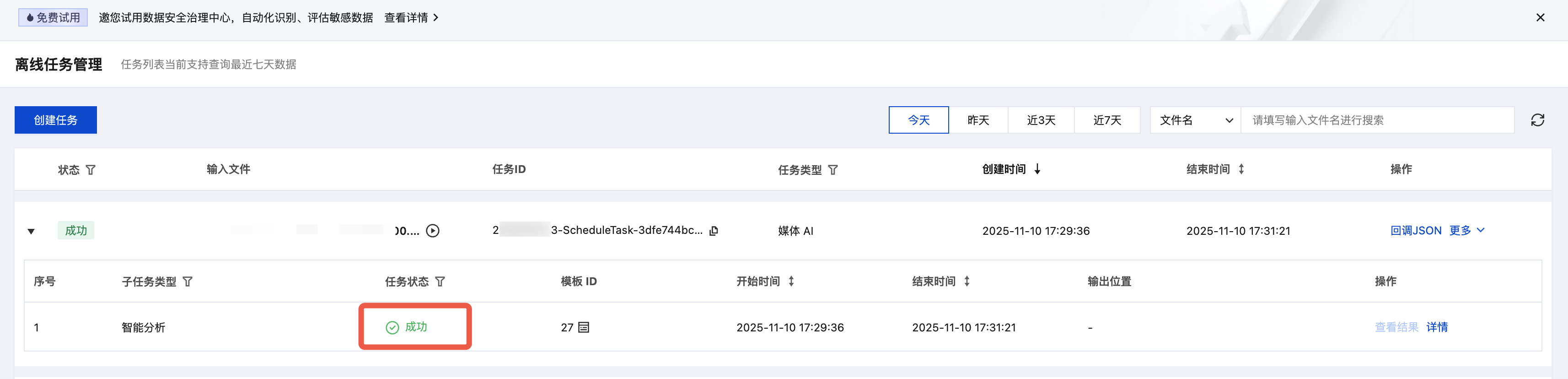Collapse the successful task row

click(31, 232)
